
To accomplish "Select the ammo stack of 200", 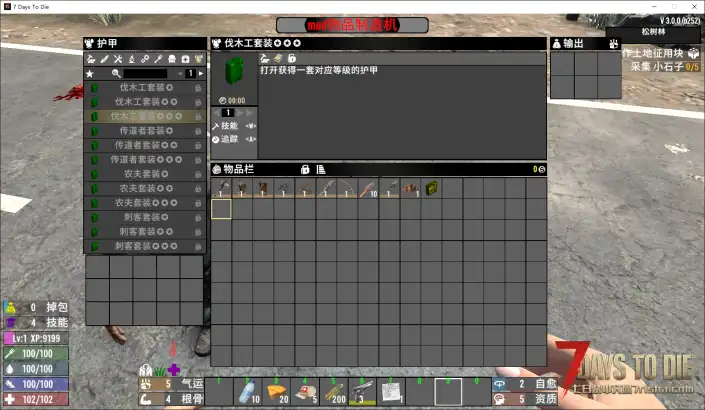I will (x=334, y=392).
